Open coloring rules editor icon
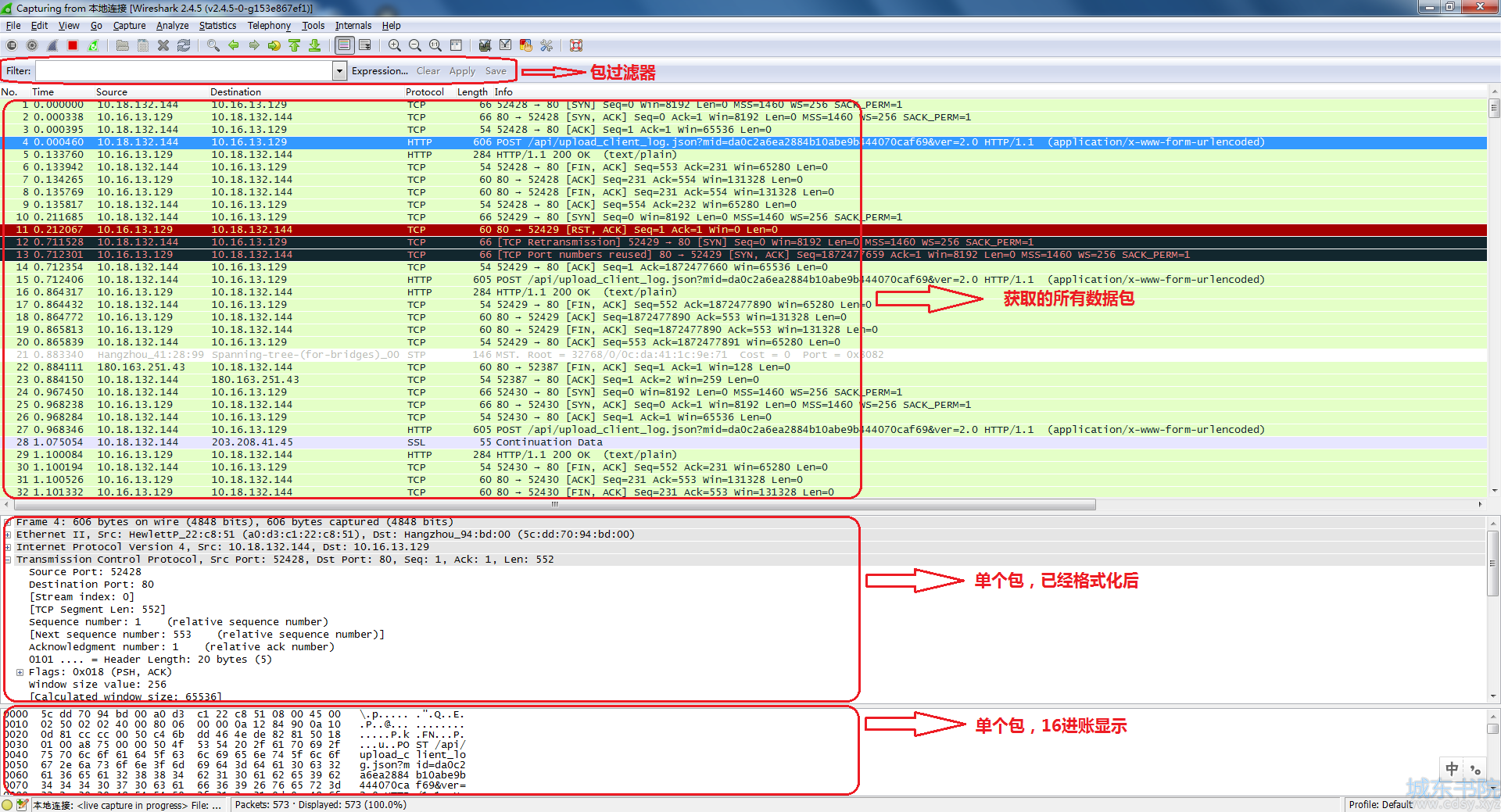 tap(526, 45)
